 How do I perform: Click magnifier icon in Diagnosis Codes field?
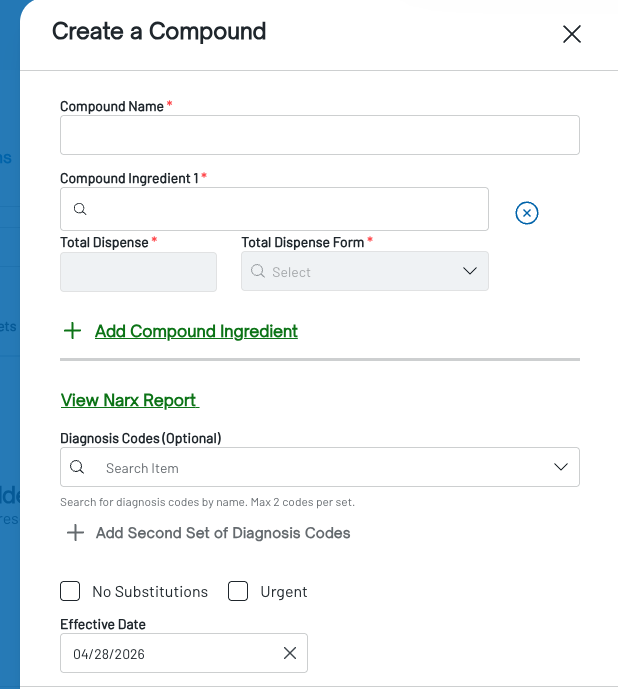[x=77, y=467]
